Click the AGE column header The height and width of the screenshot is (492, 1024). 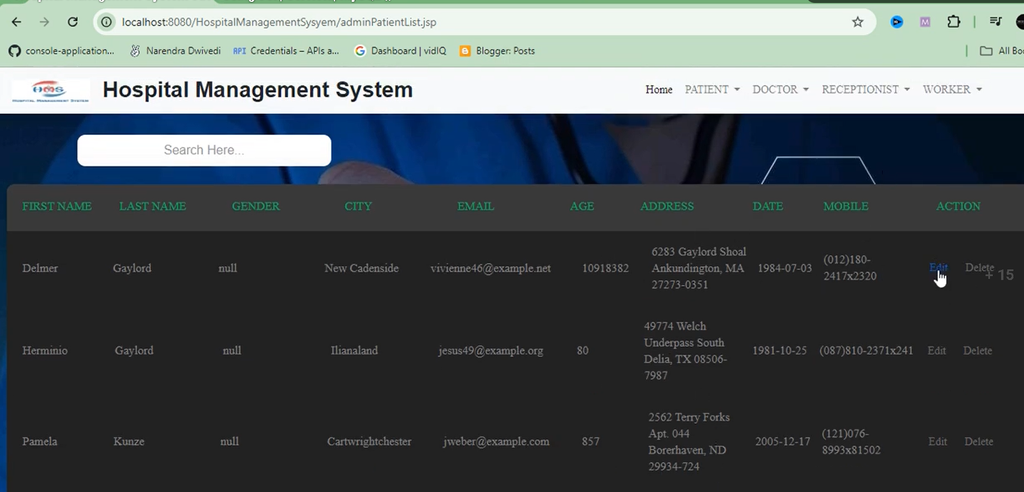click(x=582, y=206)
